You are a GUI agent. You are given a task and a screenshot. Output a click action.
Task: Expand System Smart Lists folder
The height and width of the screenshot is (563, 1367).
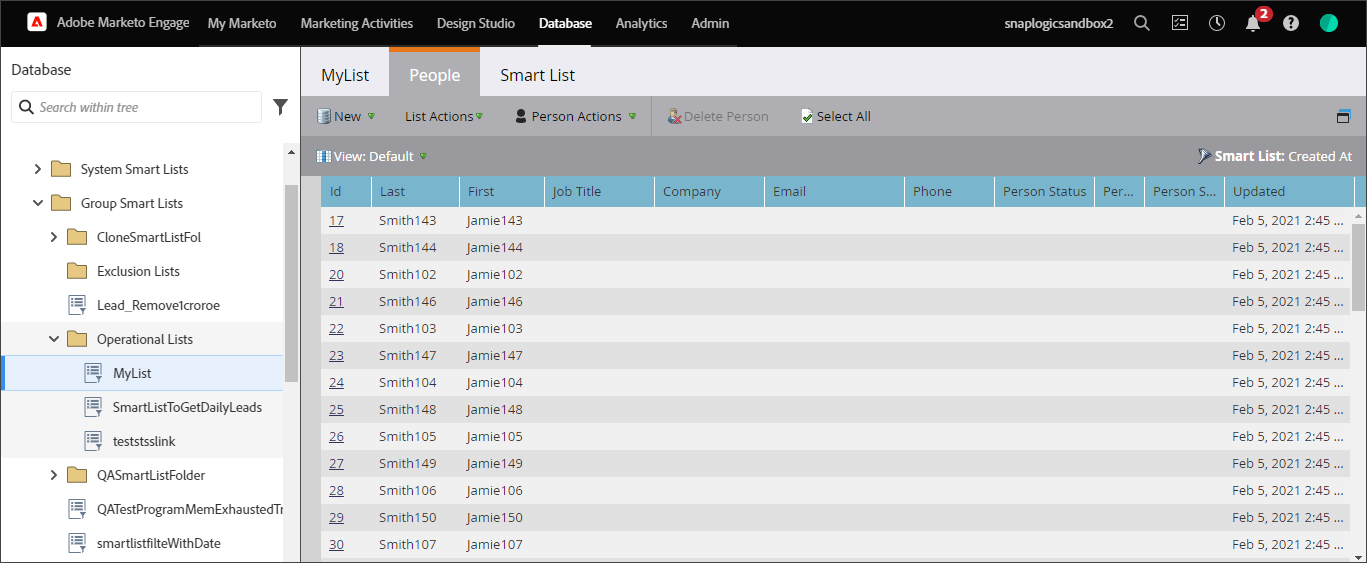pos(38,169)
